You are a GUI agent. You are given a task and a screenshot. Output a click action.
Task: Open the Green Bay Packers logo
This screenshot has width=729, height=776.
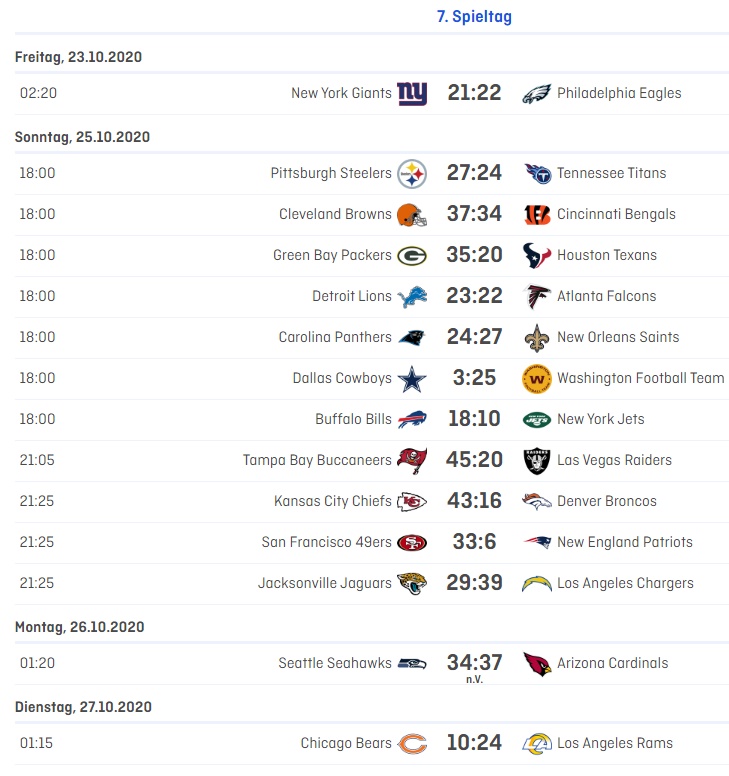(412, 255)
